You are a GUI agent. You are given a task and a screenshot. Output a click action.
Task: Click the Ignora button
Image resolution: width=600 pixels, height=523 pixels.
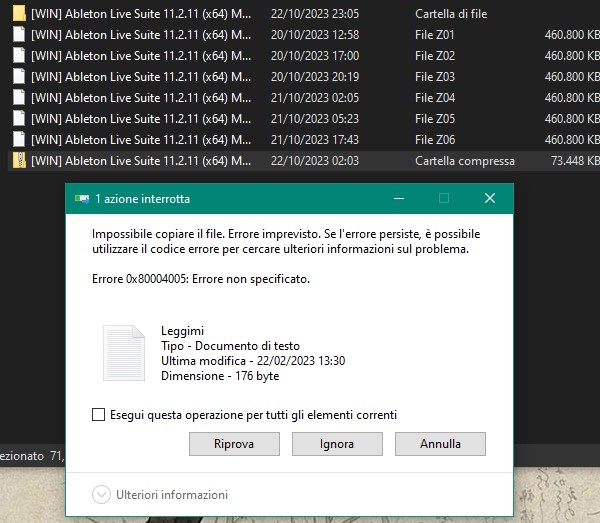[x=337, y=444]
